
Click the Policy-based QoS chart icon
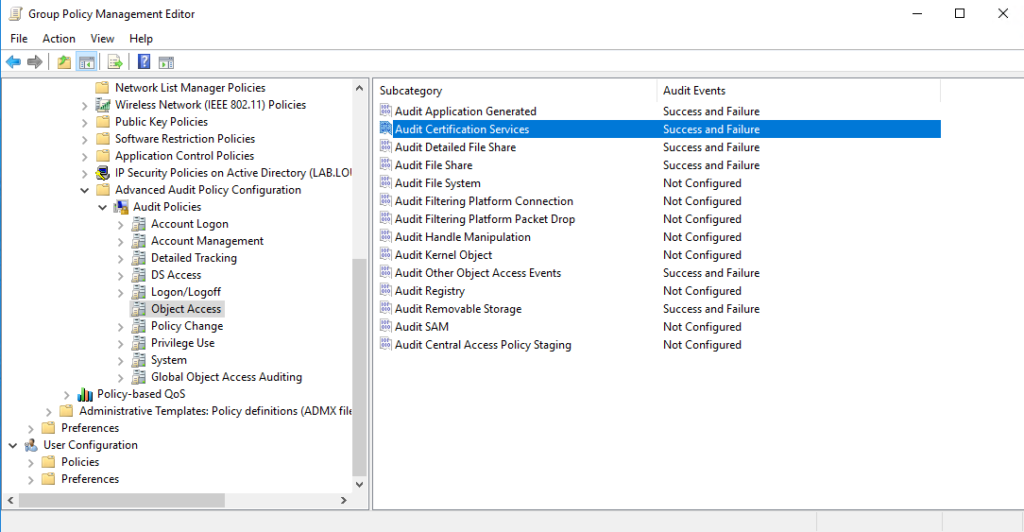(85, 394)
